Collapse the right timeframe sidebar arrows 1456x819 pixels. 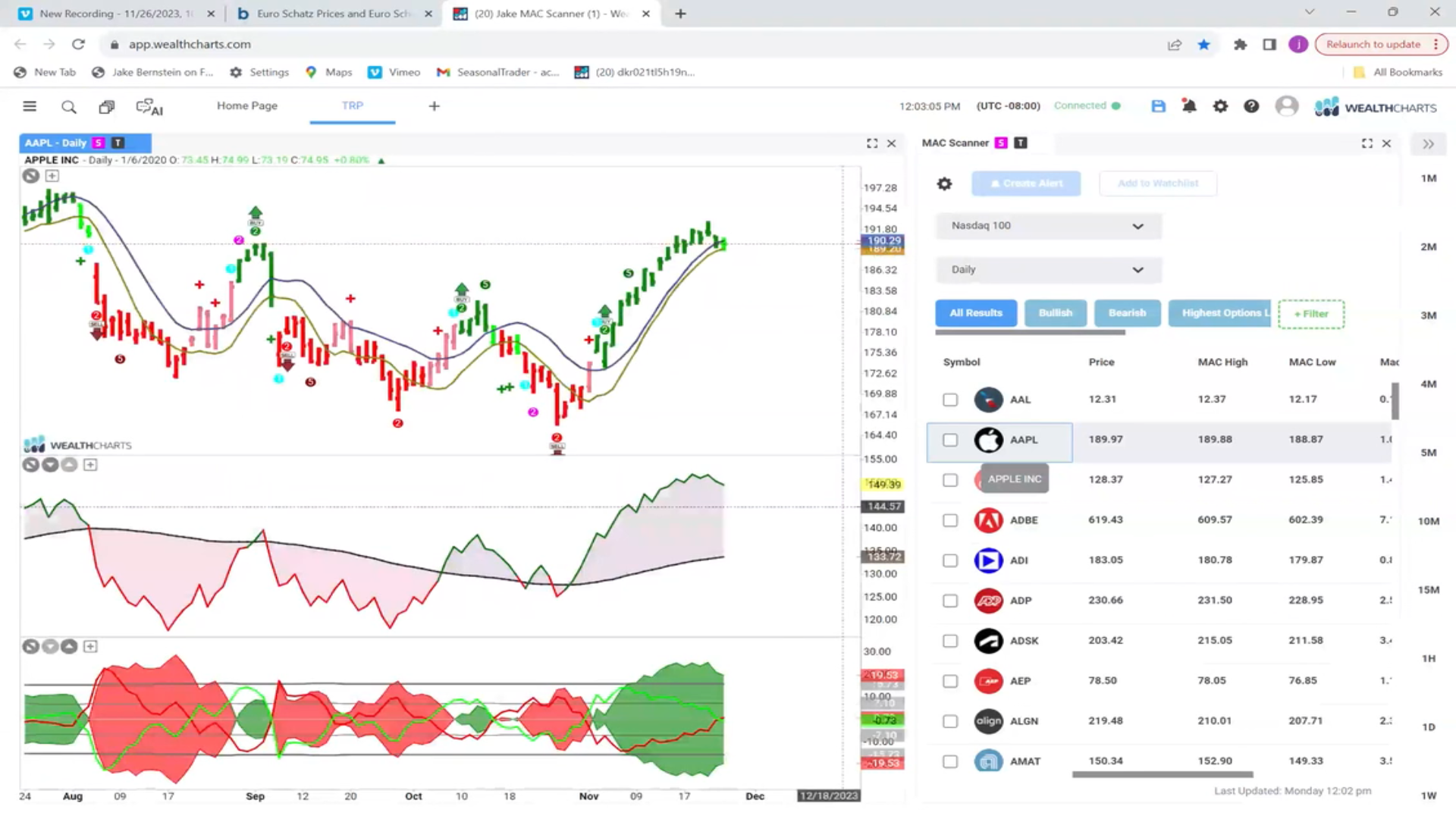[1429, 144]
